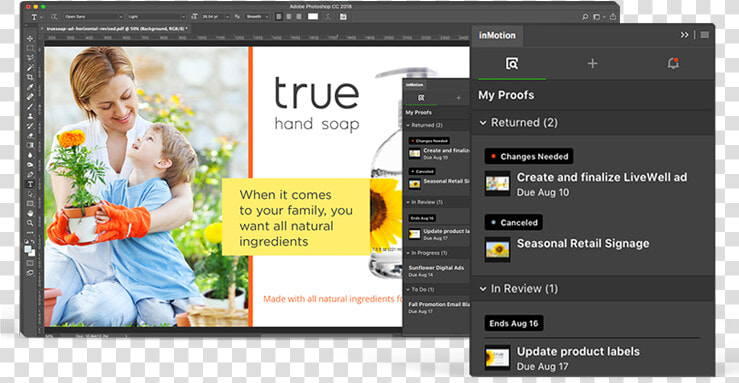Select the Hand tool

(x=30, y=213)
